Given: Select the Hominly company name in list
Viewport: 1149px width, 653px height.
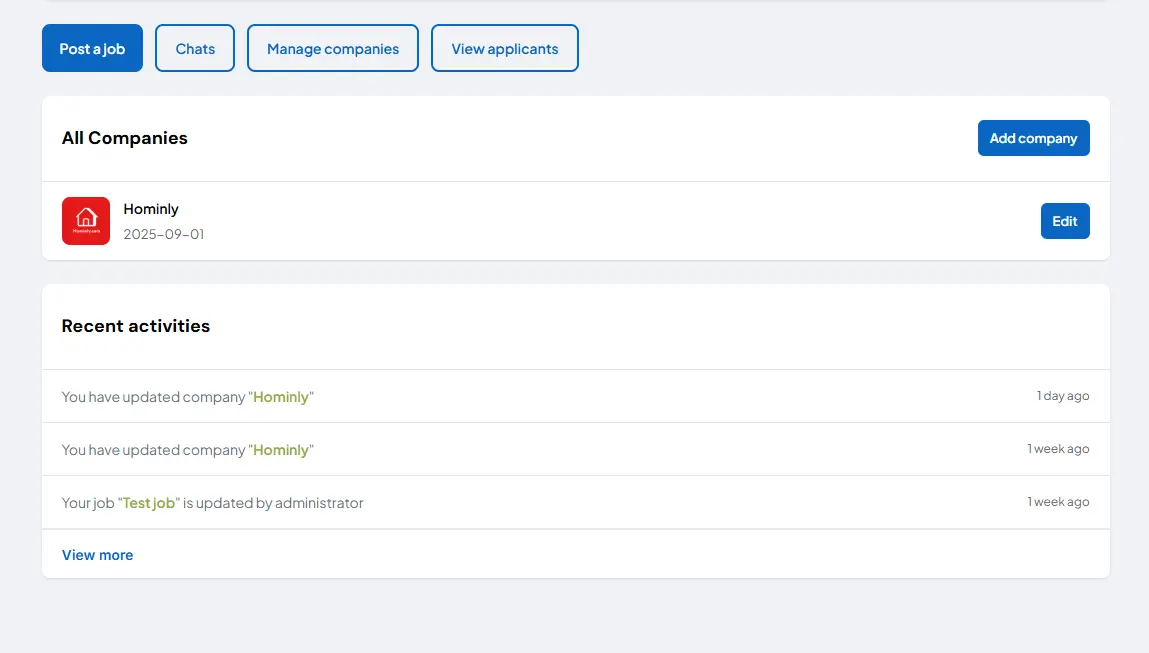Looking at the screenshot, I should click(151, 209).
